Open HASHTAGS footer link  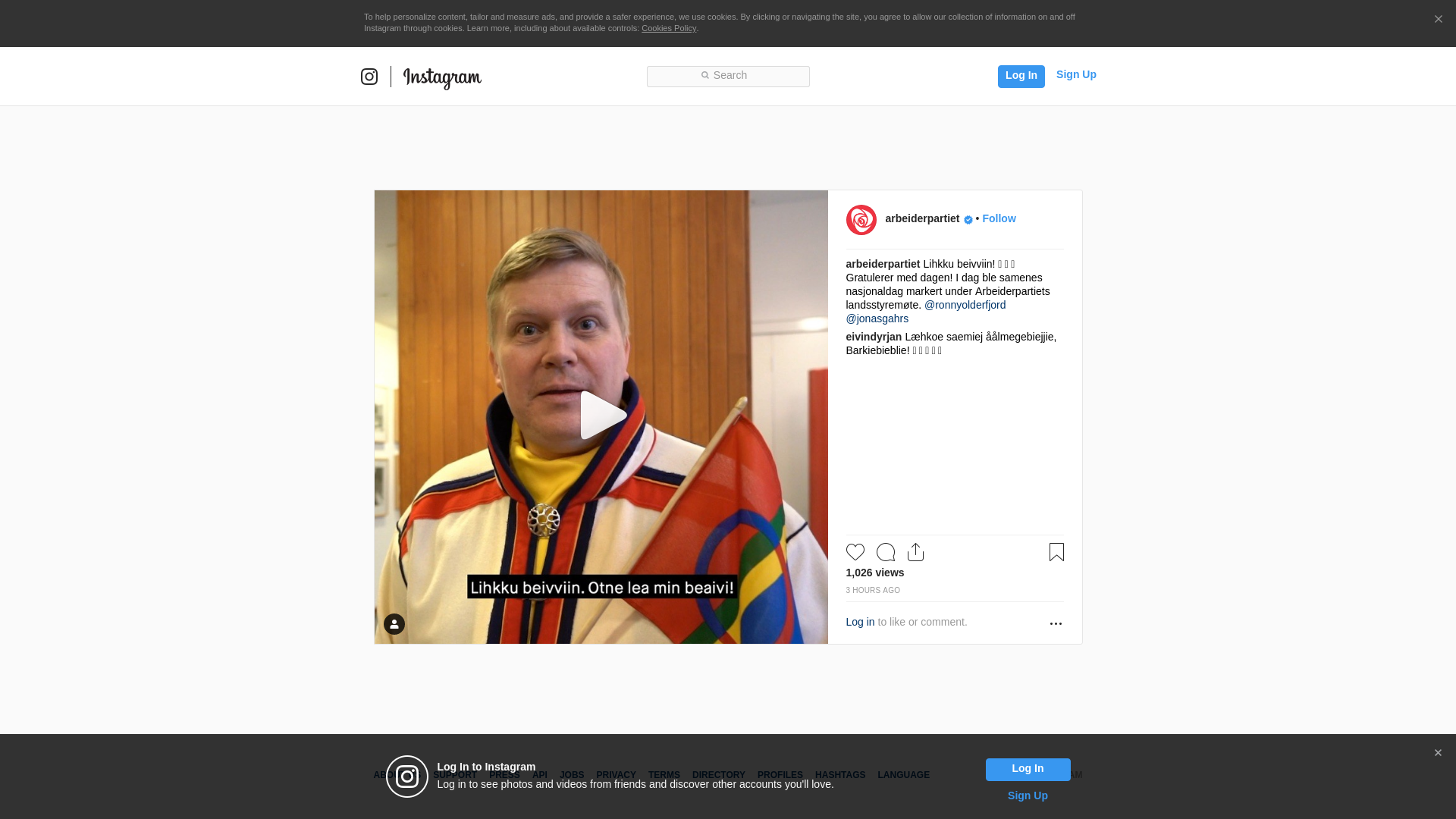839,775
